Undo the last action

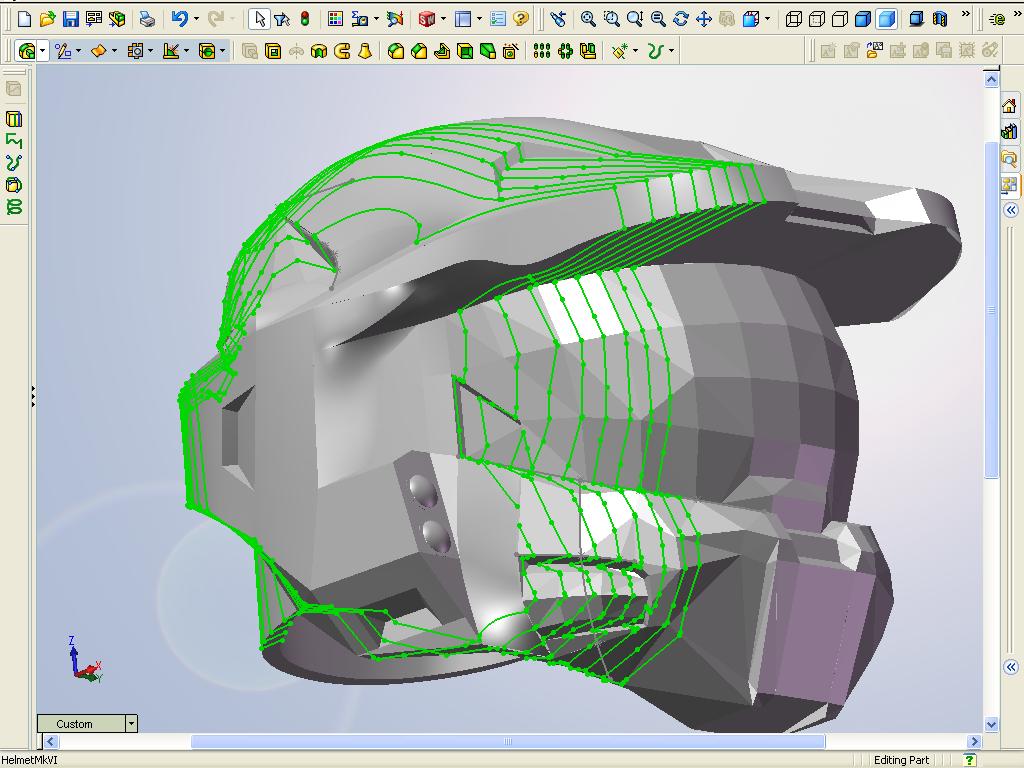click(x=180, y=19)
